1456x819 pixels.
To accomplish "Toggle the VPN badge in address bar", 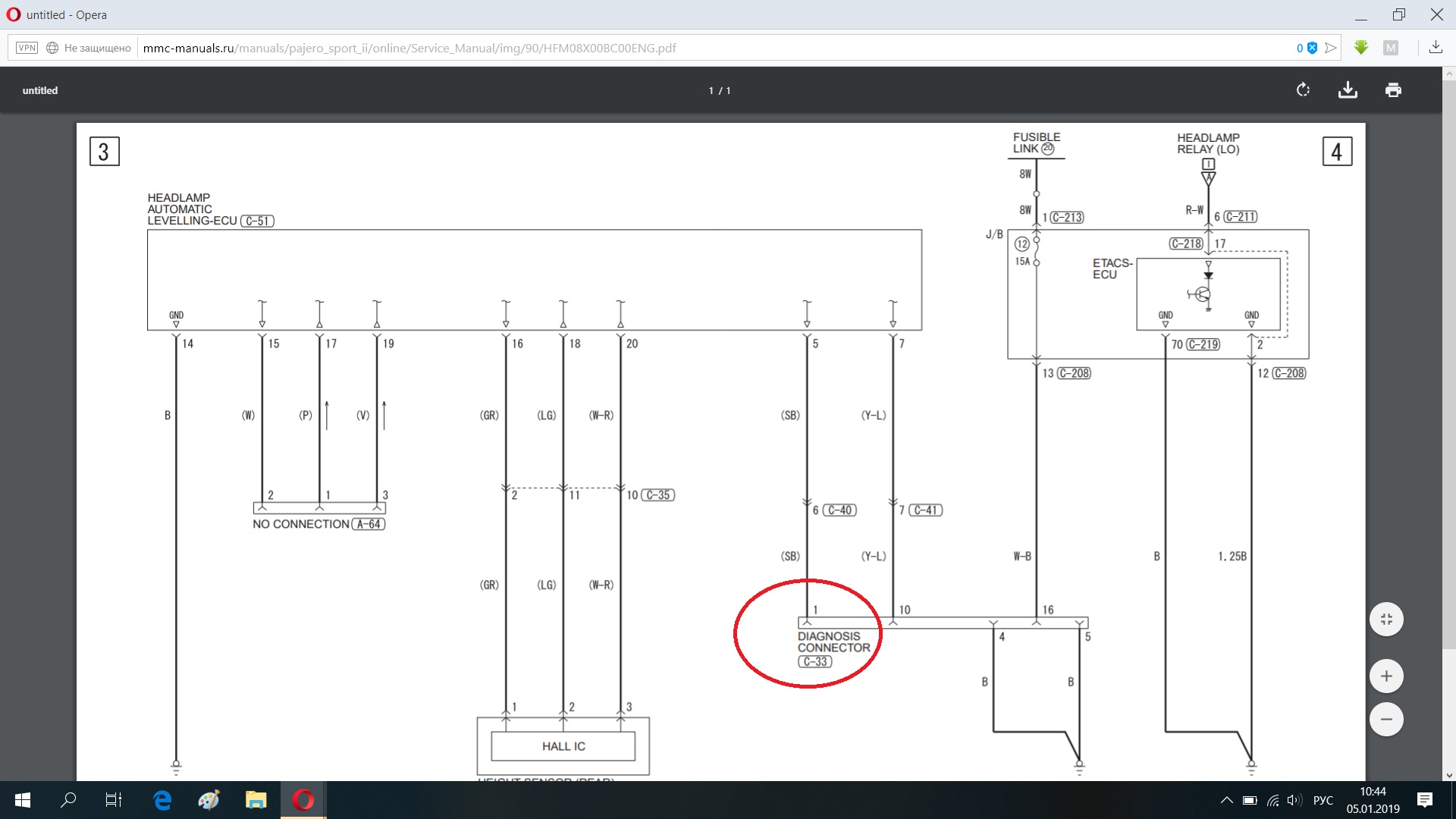I will click(x=27, y=48).
